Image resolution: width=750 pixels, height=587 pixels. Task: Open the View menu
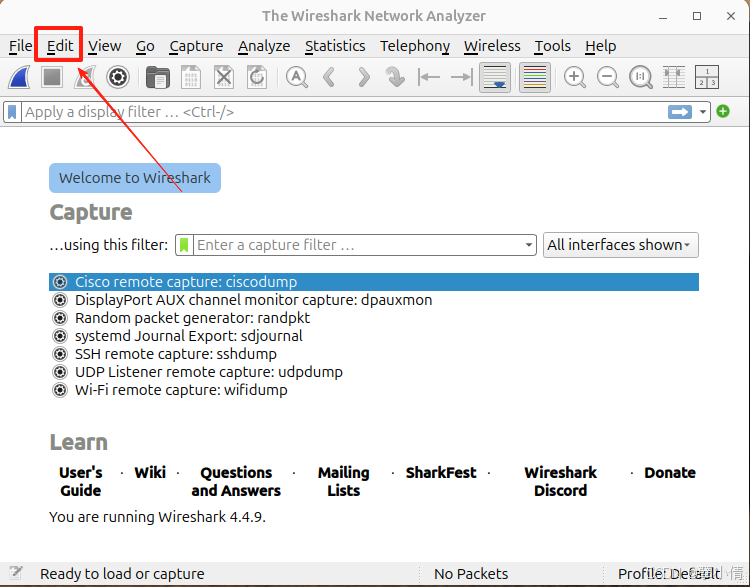pyautogui.click(x=104, y=46)
